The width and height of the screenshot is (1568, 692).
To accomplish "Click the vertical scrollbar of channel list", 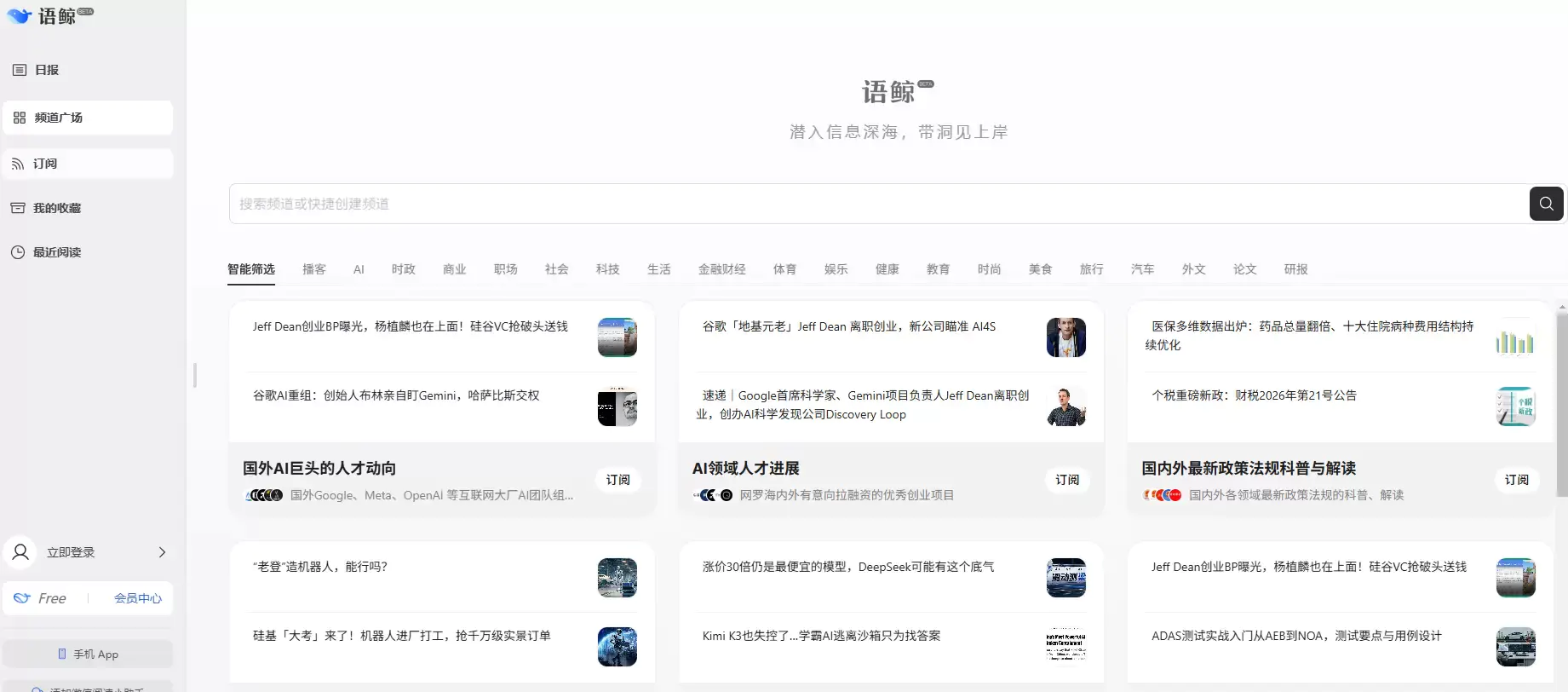I will [x=1562, y=404].
